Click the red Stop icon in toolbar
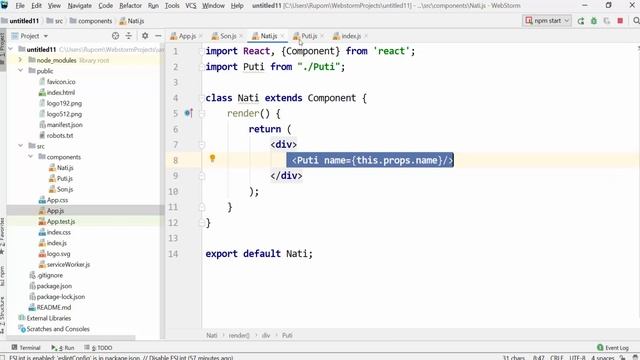640x360 pixels. pyautogui.click(x=620, y=21)
